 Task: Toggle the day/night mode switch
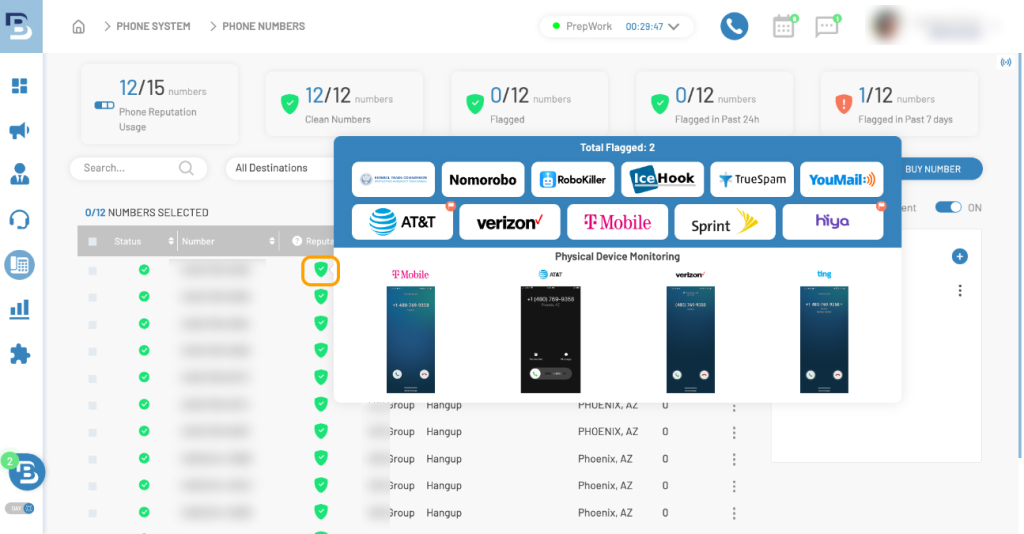pyautogui.click(x=20, y=509)
